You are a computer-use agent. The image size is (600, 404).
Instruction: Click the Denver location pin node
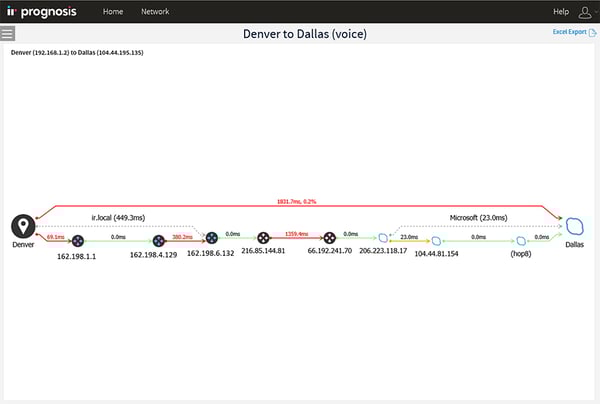(23, 226)
